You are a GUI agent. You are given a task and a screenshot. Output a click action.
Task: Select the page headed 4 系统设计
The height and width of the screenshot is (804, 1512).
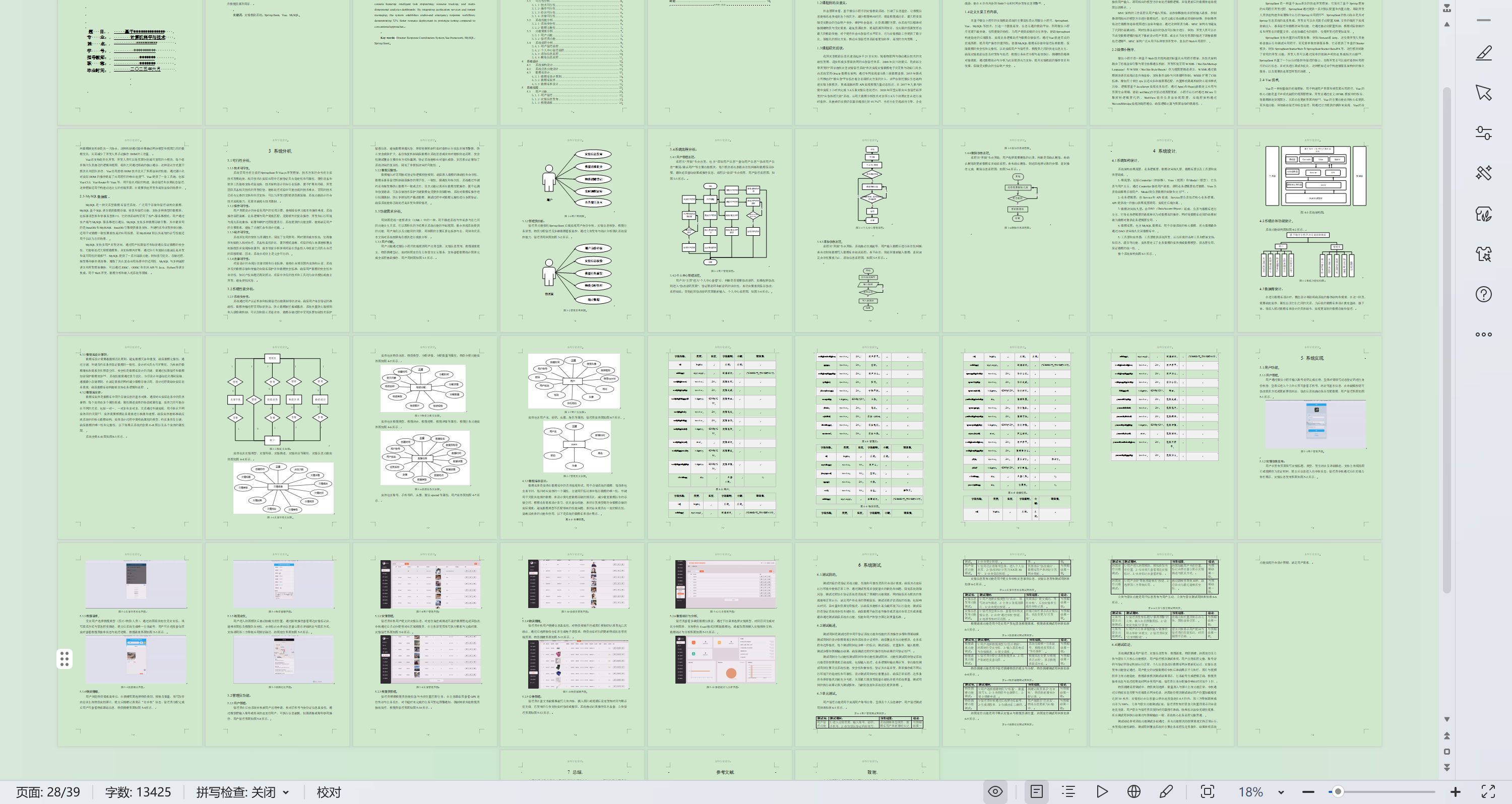[1162, 230]
